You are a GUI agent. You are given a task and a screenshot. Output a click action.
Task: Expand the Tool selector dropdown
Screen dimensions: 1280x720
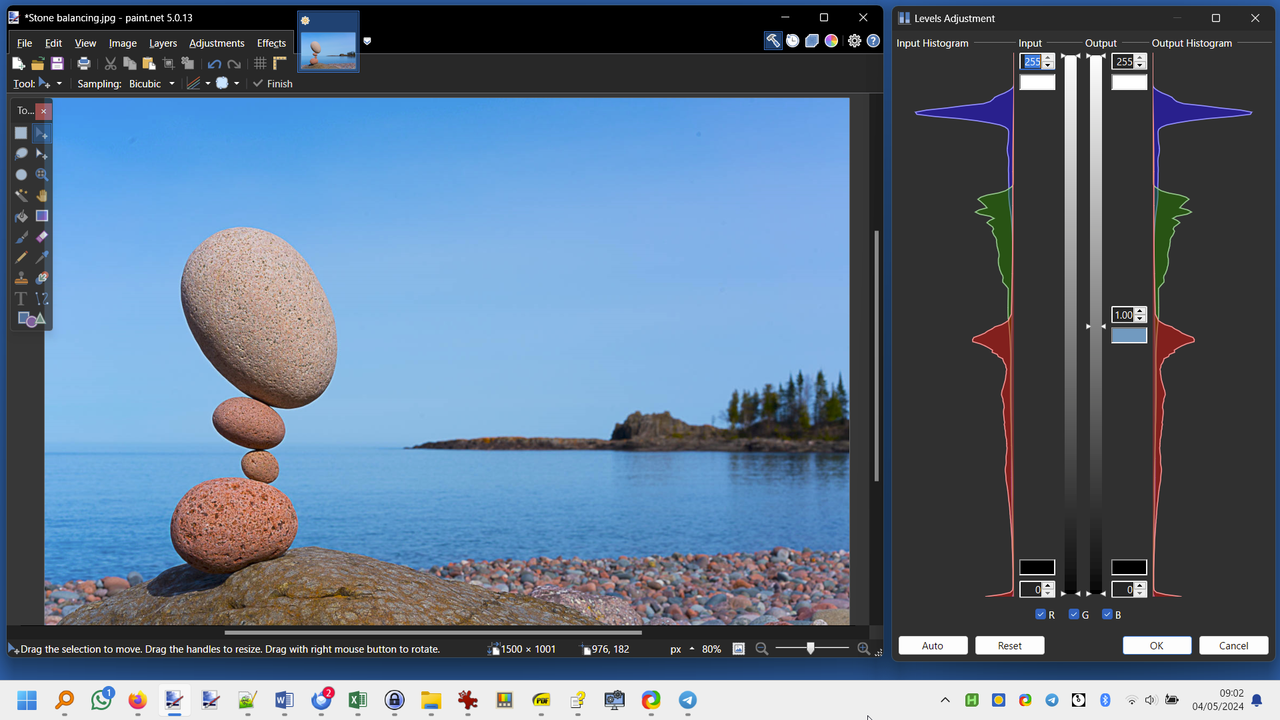59,83
